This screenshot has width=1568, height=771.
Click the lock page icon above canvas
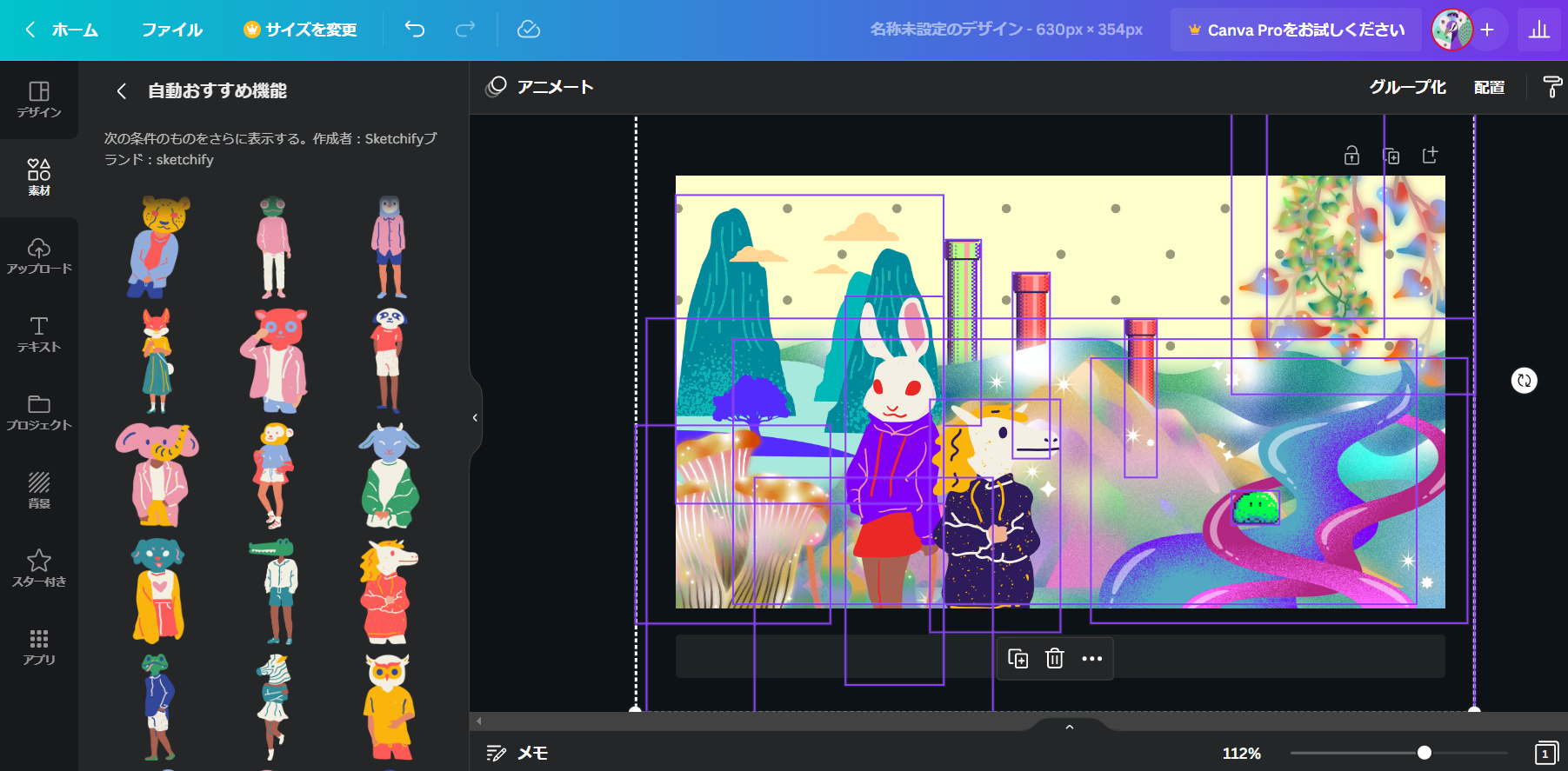[x=1351, y=156]
